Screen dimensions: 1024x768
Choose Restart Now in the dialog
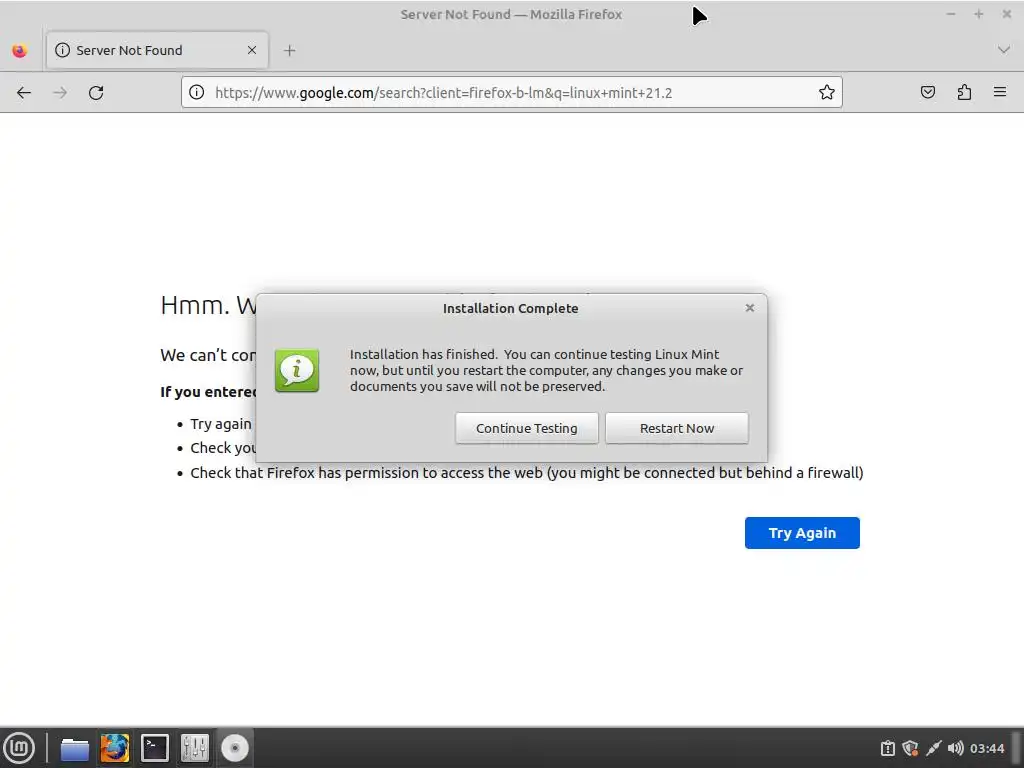(677, 428)
